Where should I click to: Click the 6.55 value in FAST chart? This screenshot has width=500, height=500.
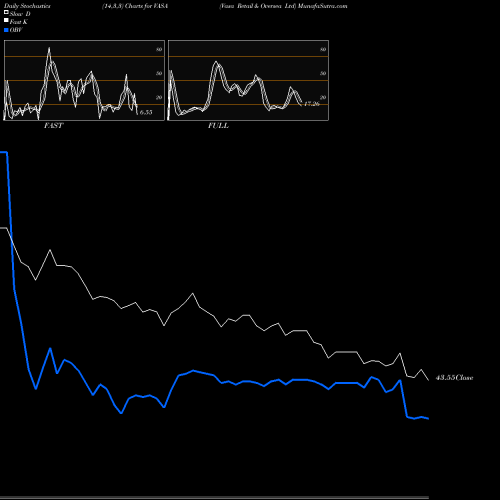(146, 112)
